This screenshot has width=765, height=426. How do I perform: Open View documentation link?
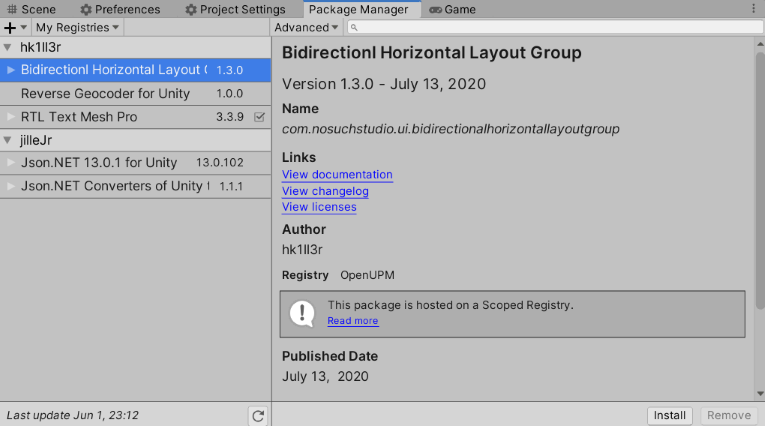pyautogui.click(x=337, y=175)
